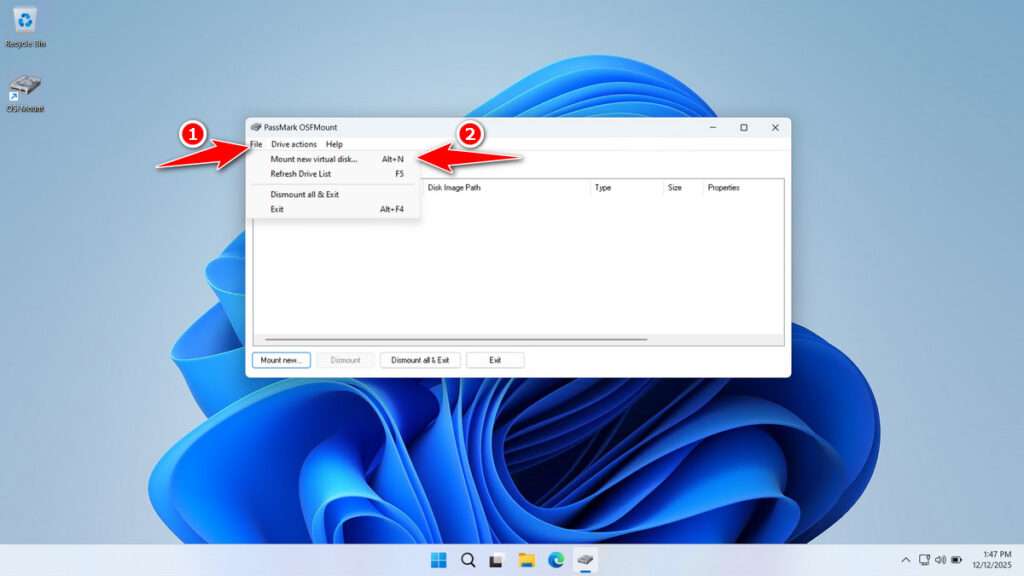Open the Windows Start menu

437,561
